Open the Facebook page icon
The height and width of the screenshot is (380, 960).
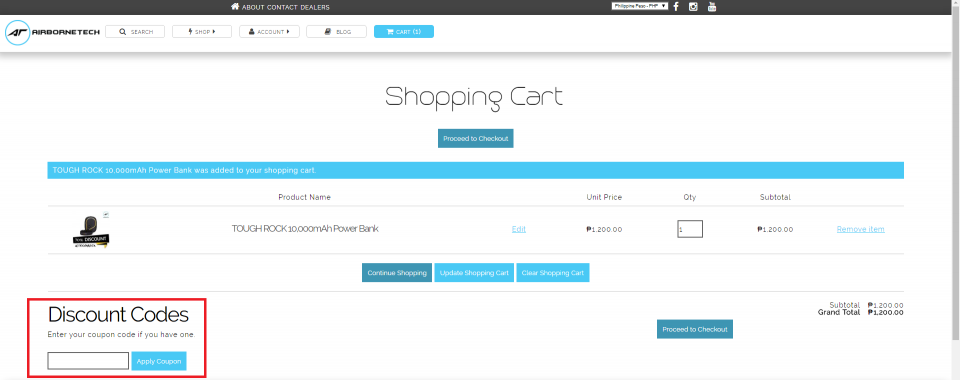[x=676, y=7]
